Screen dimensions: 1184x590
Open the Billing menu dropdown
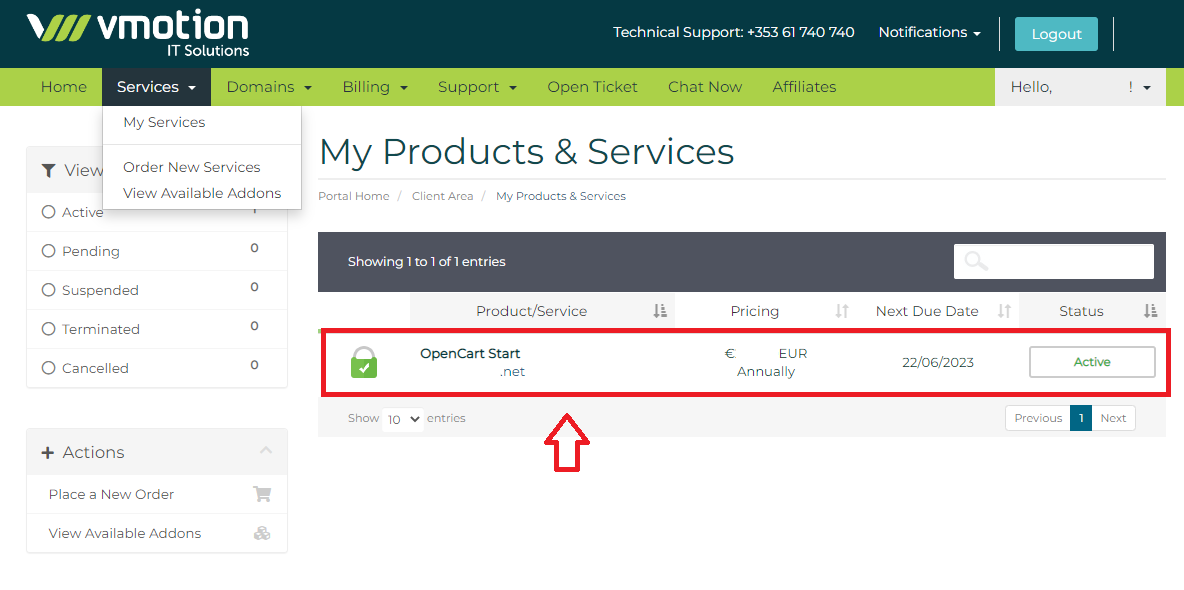tap(375, 87)
